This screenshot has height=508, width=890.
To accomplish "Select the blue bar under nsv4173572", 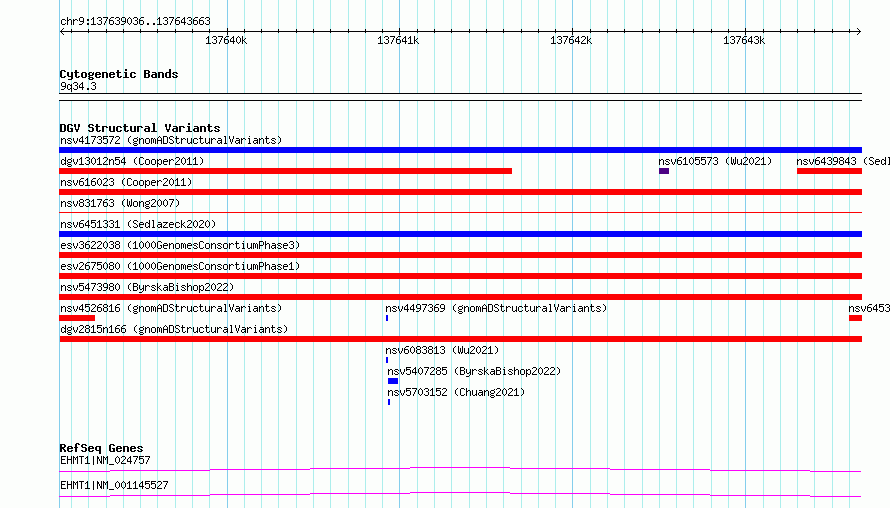I will pos(460,150).
